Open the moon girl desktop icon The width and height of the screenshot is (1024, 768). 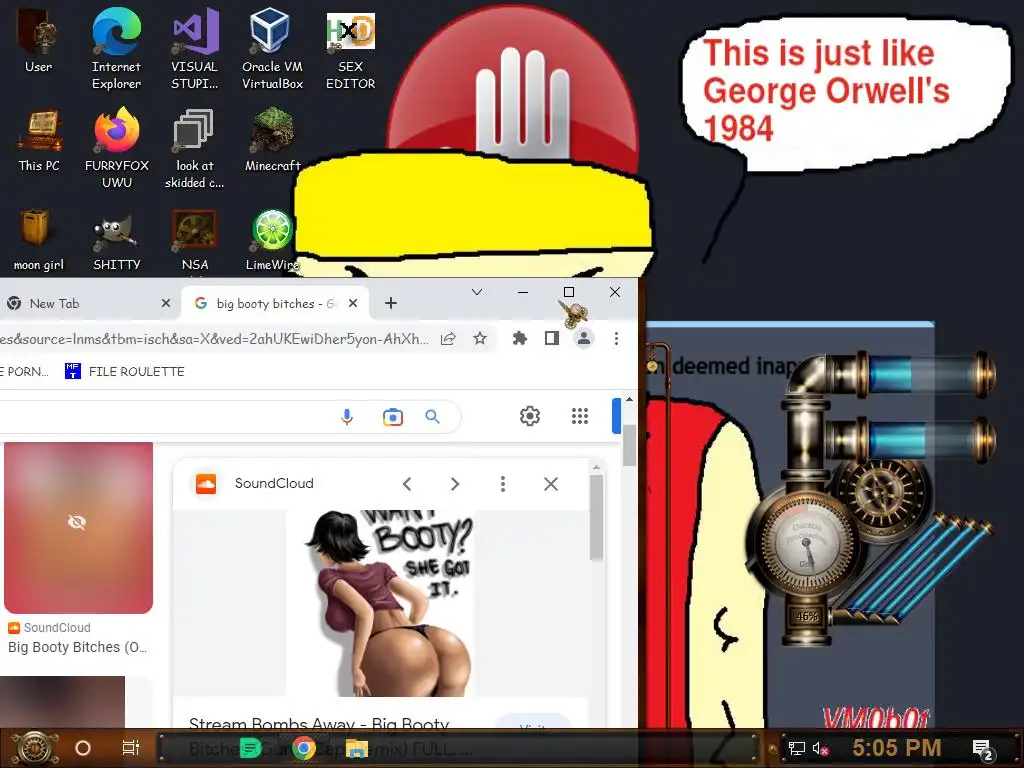[39, 240]
